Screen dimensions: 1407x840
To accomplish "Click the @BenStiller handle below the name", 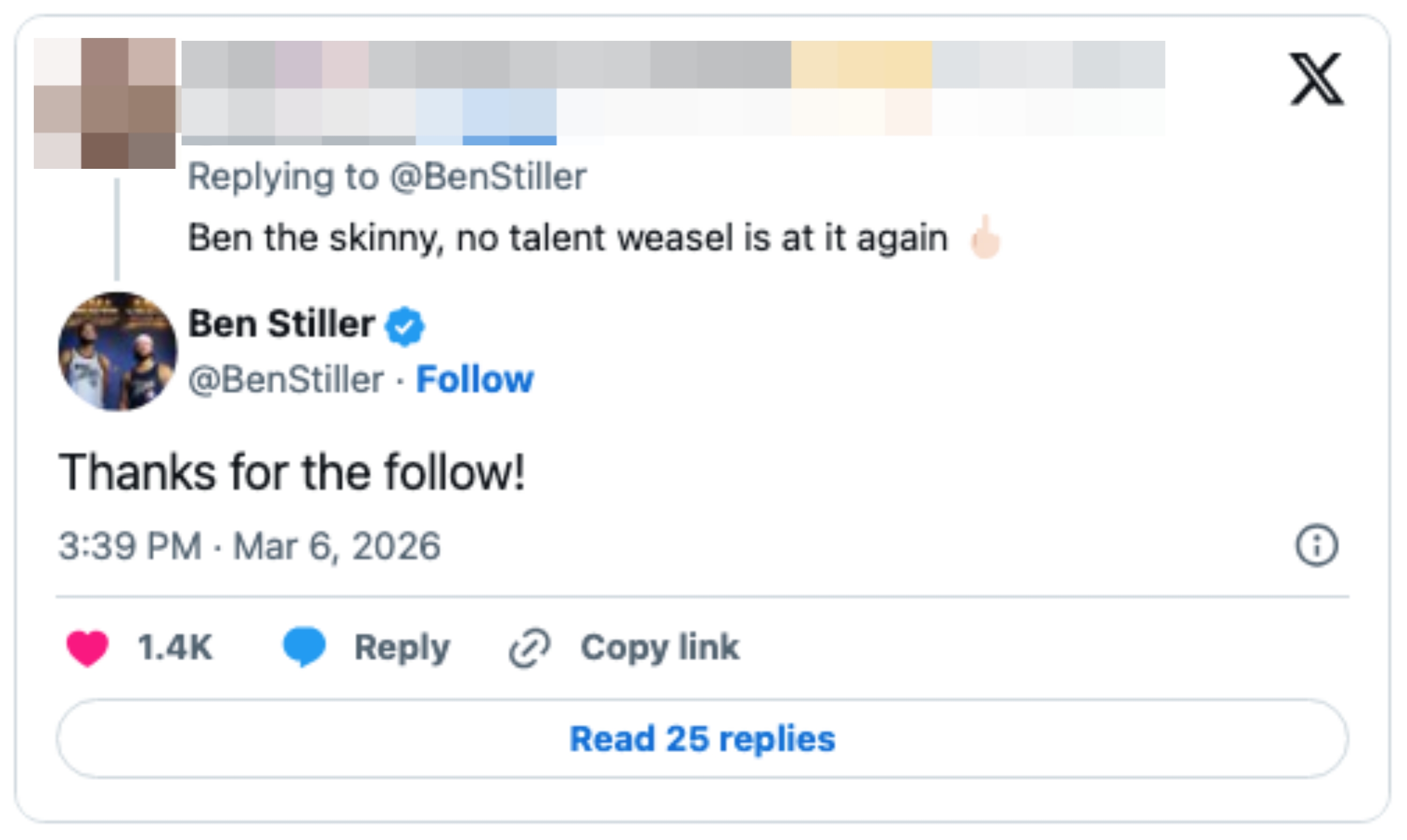I will [x=286, y=379].
